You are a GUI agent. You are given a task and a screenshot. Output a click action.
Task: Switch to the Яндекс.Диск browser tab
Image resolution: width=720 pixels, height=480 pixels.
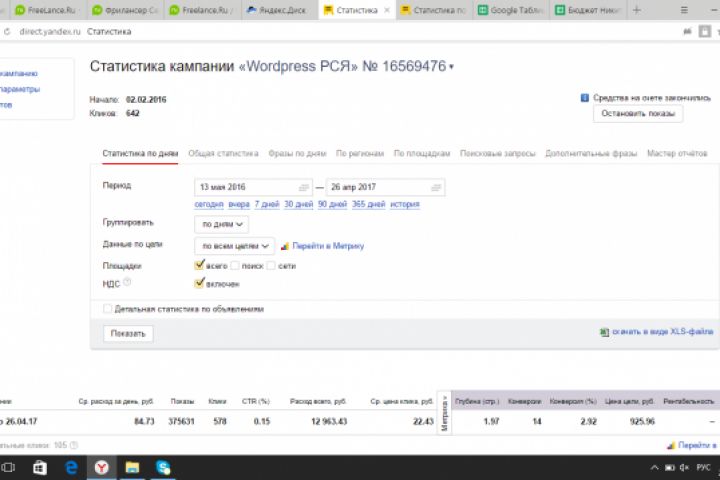pyautogui.click(x=280, y=10)
